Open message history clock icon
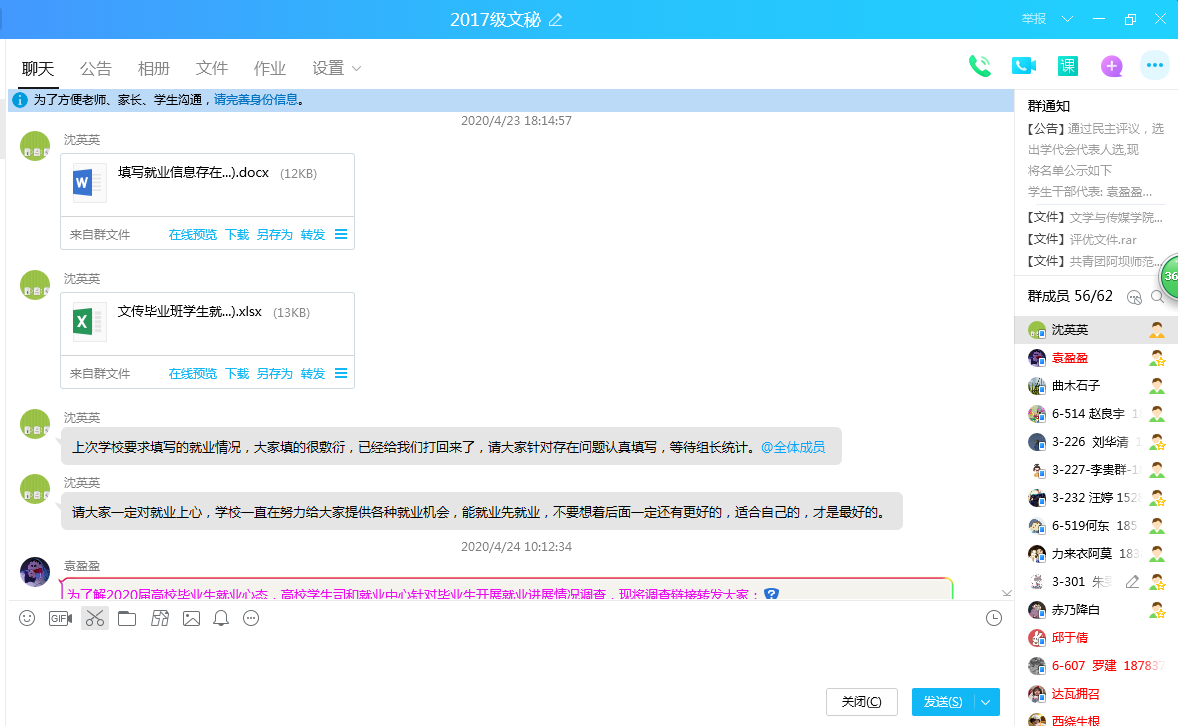 coord(993,618)
